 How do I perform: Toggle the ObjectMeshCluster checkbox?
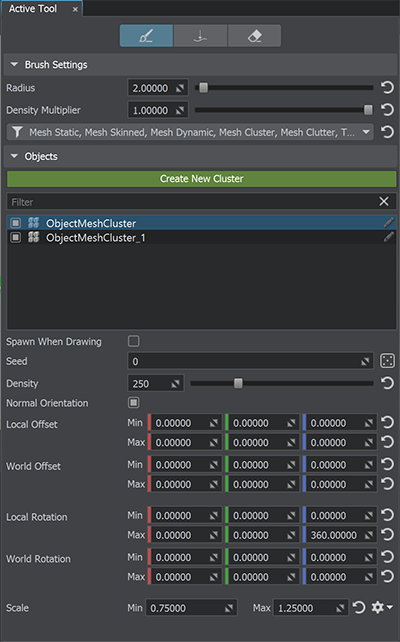[16, 223]
